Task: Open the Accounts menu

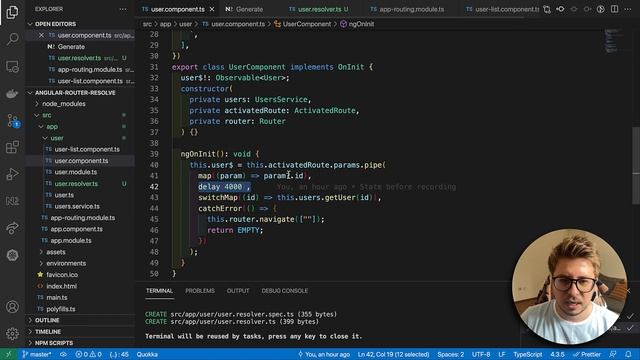Action: click(x=12, y=307)
